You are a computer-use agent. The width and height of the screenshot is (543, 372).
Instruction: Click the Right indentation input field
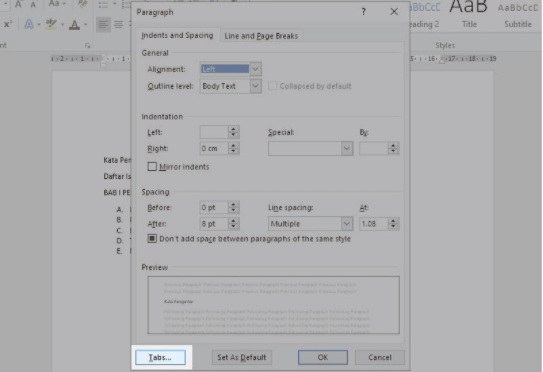click(214, 148)
